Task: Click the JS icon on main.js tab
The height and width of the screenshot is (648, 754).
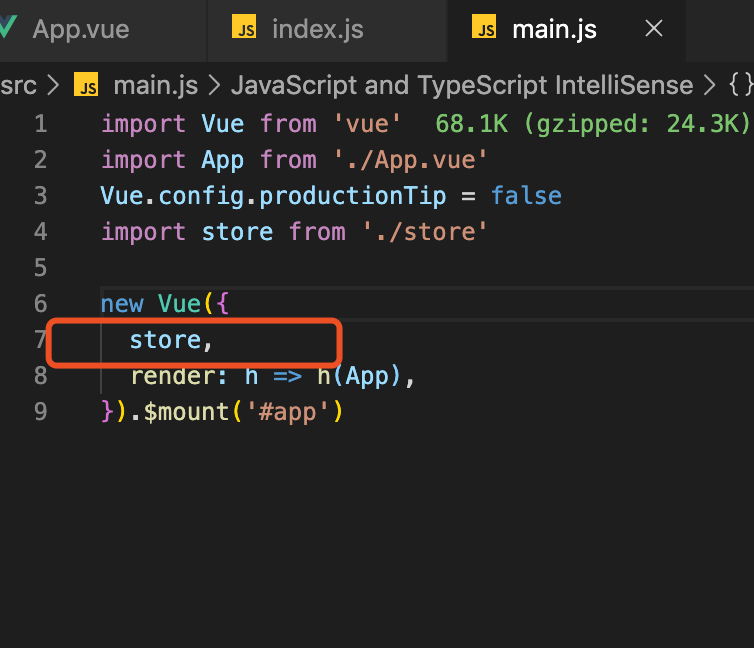Action: (484, 26)
